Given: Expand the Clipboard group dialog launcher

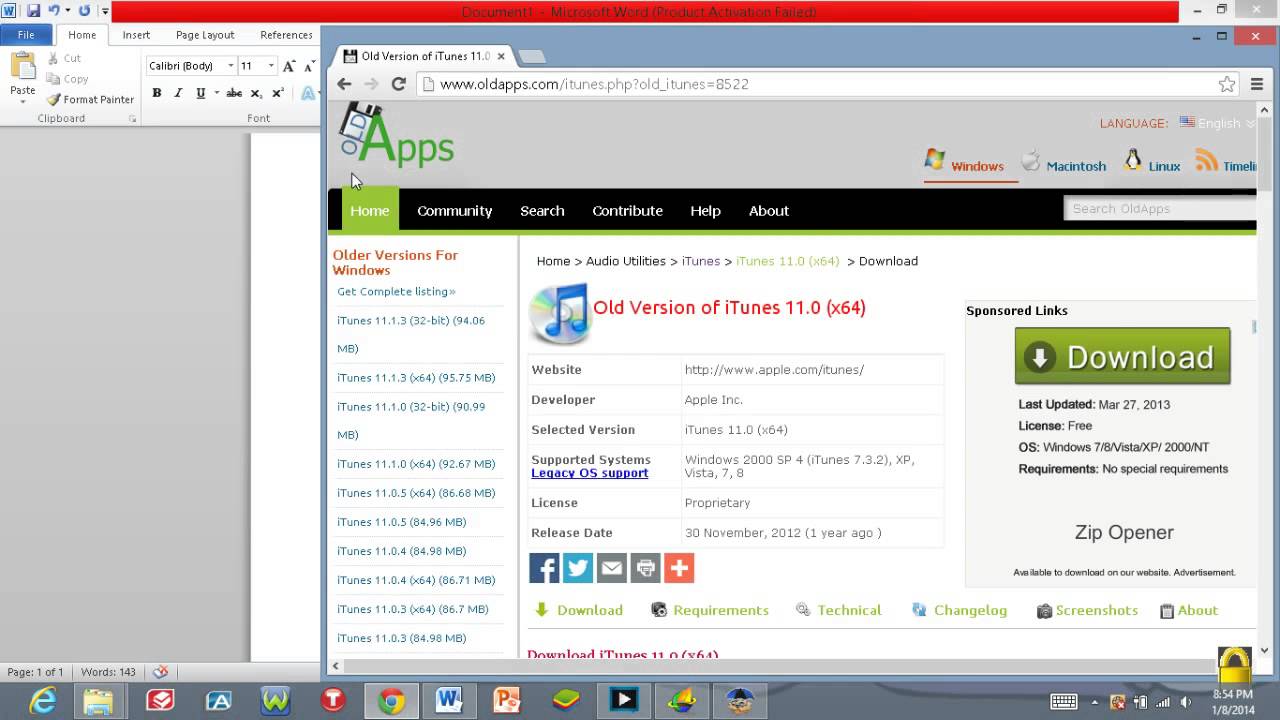Looking at the screenshot, I should pos(132,119).
